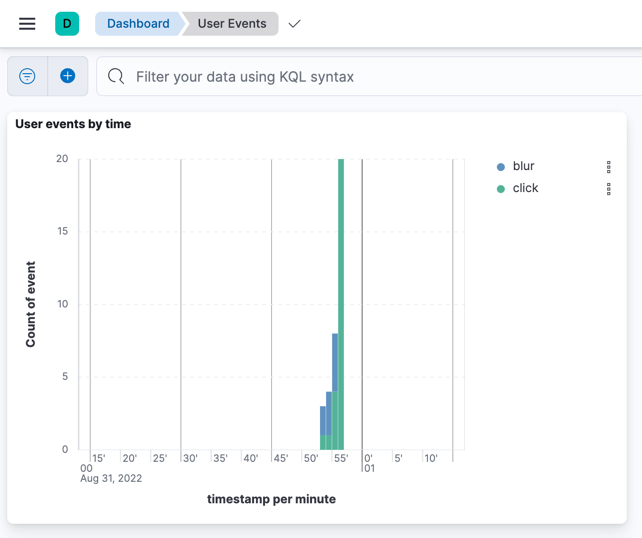
Task: Click the 55' x-axis tick label
Action: (x=341, y=458)
